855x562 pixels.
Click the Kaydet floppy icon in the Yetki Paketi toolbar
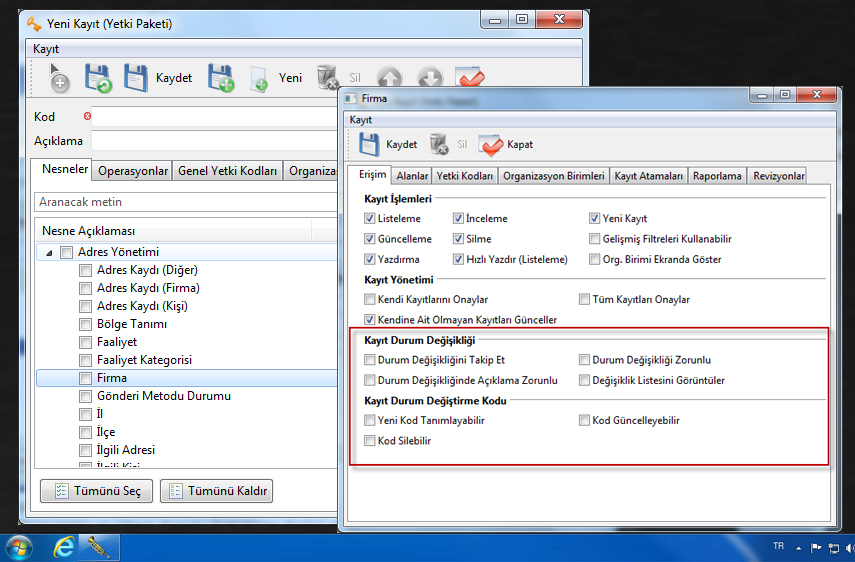pos(136,78)
